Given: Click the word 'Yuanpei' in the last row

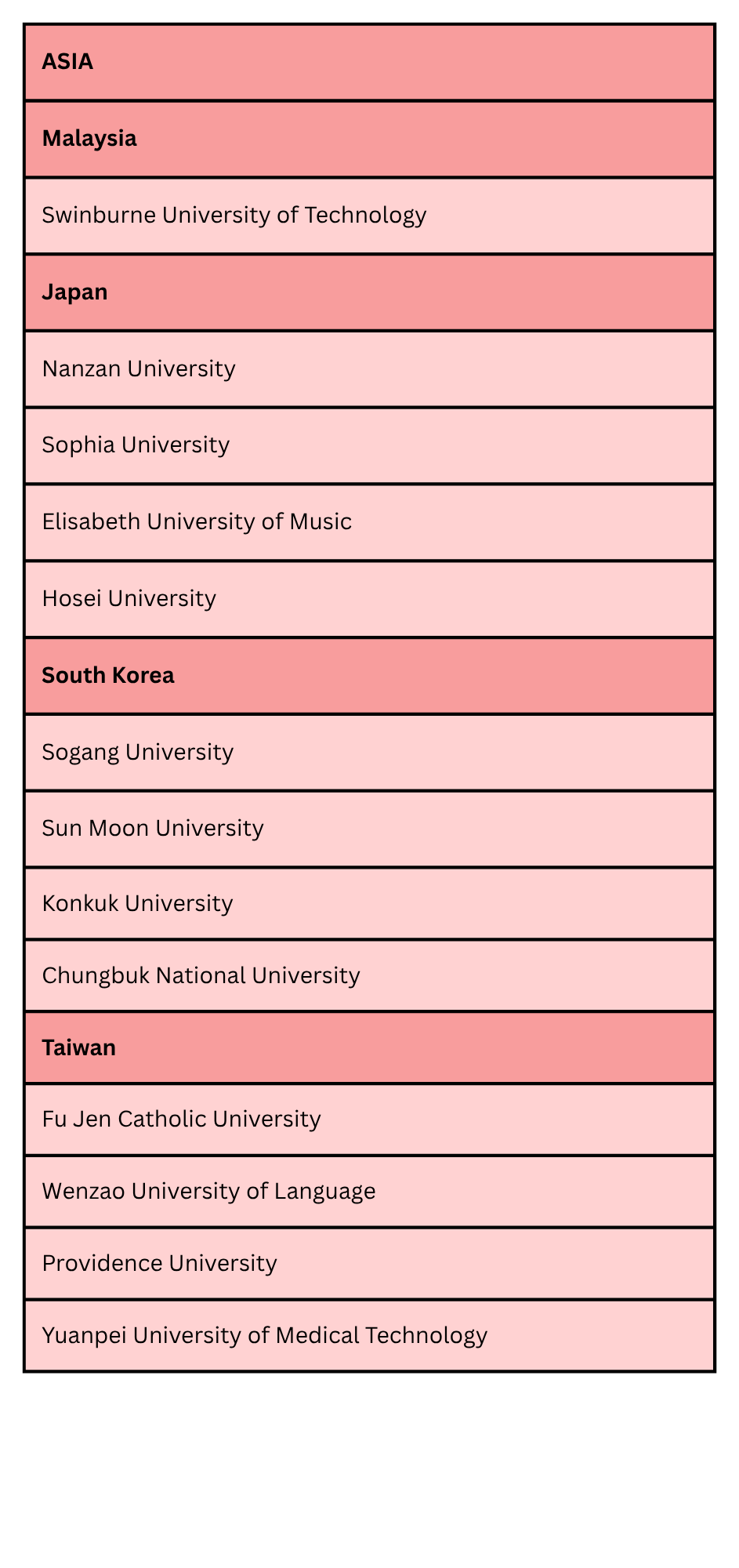Looking at the screenshot, I should coord(84,1335).
